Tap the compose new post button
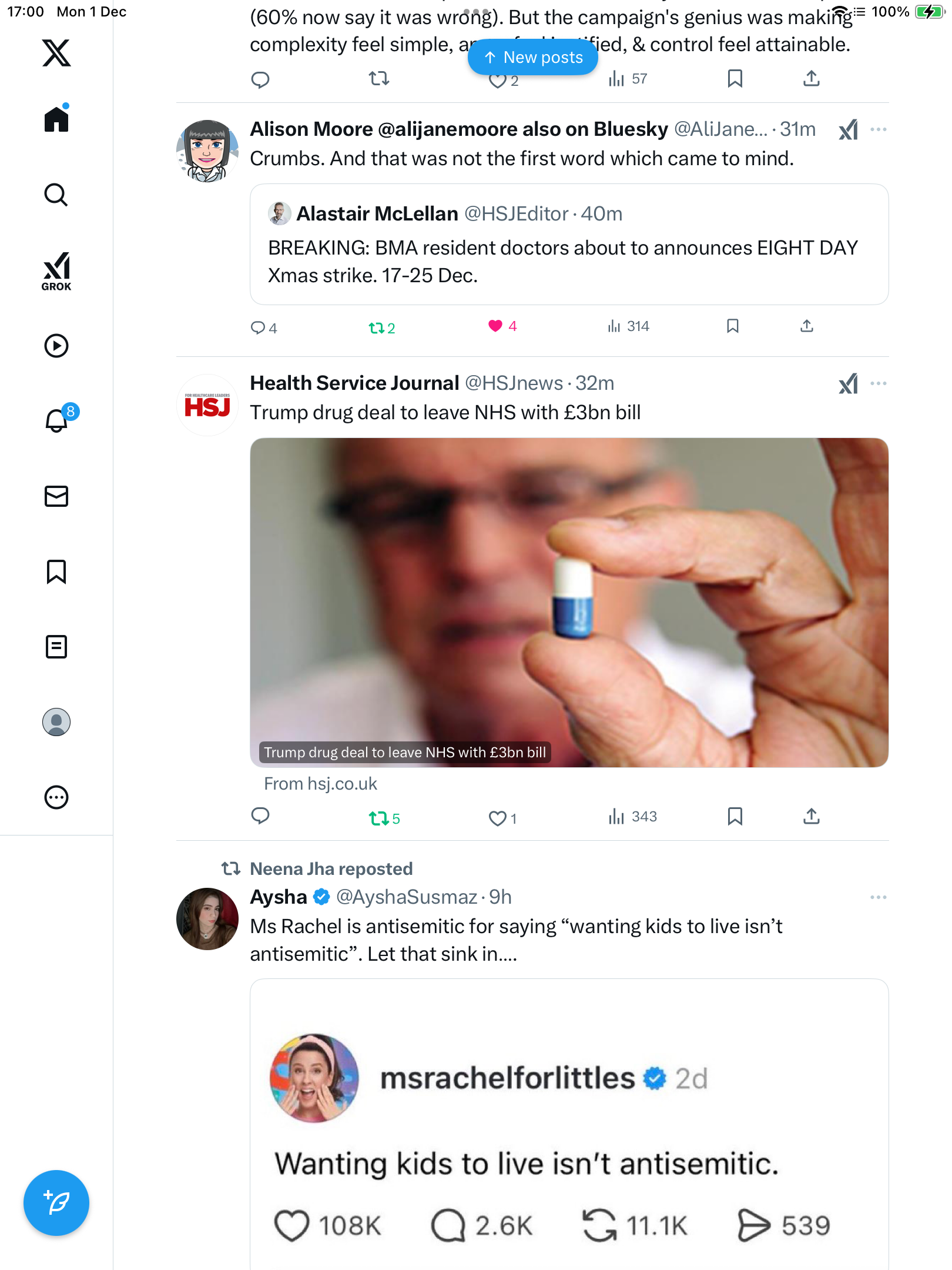The height and width of the screenshot is (1270, 952). click(x=56, y=1202)
